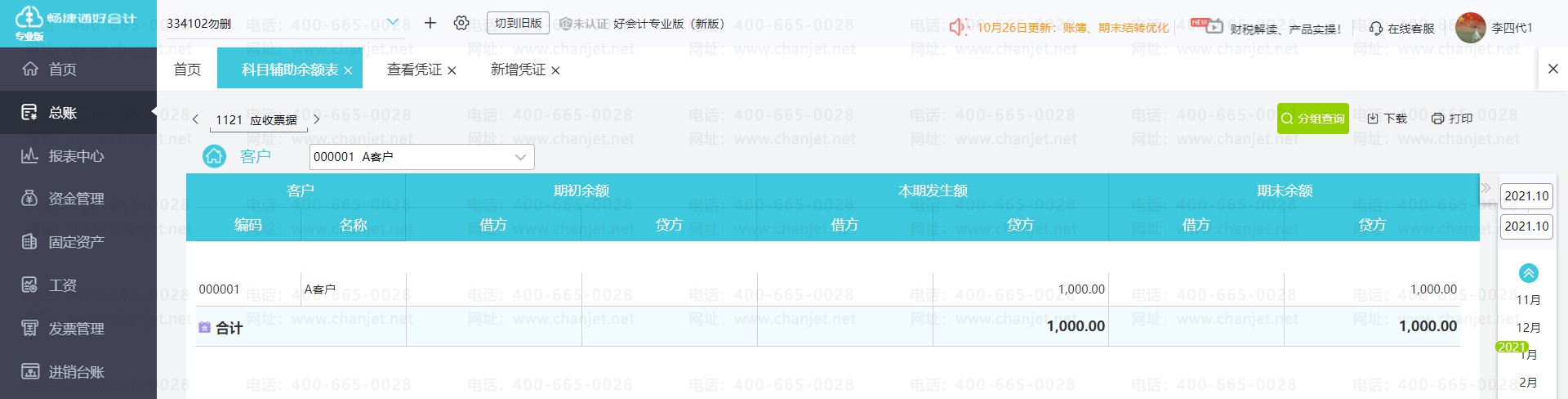Screen dimensions: 1568x399
Task: Open 资金管理 in the sidebar
Action: 76,199
